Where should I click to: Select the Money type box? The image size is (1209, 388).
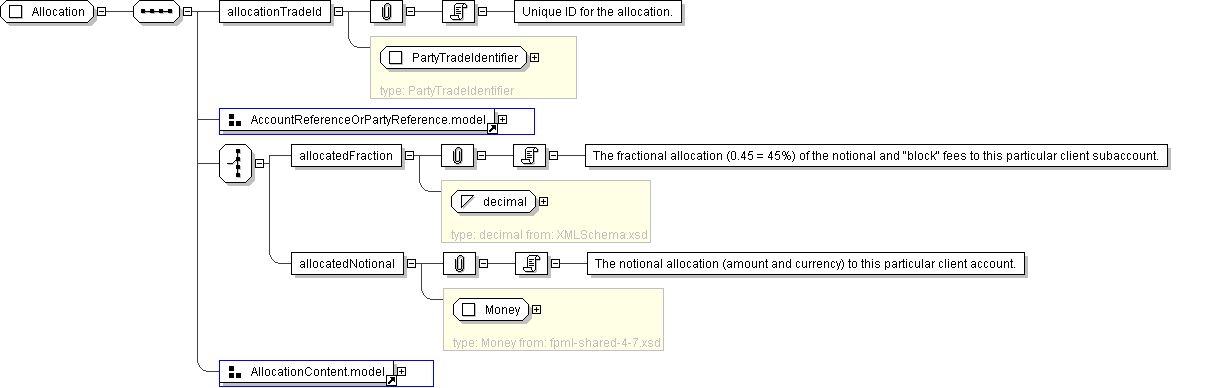point(491,310)
